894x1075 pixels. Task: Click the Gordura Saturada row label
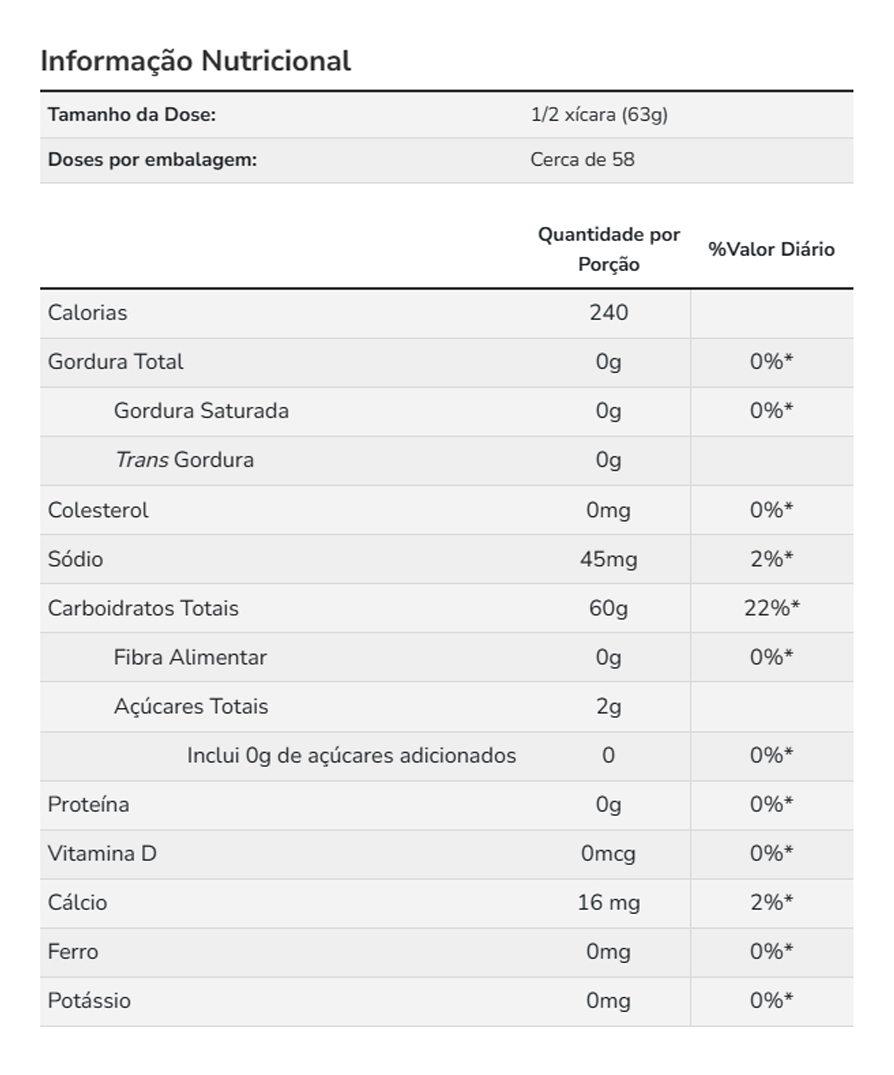coord(201,411)
